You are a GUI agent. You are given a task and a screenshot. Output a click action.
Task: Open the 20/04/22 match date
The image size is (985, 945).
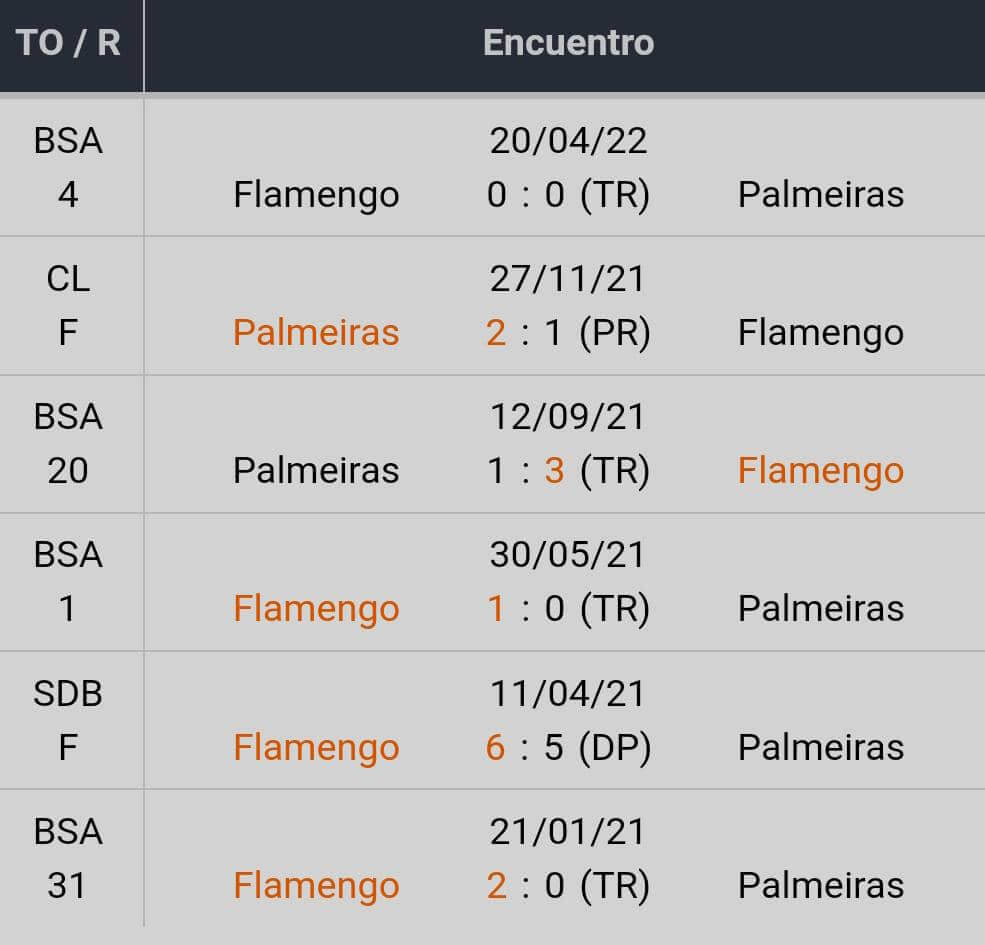pos(568,140)
